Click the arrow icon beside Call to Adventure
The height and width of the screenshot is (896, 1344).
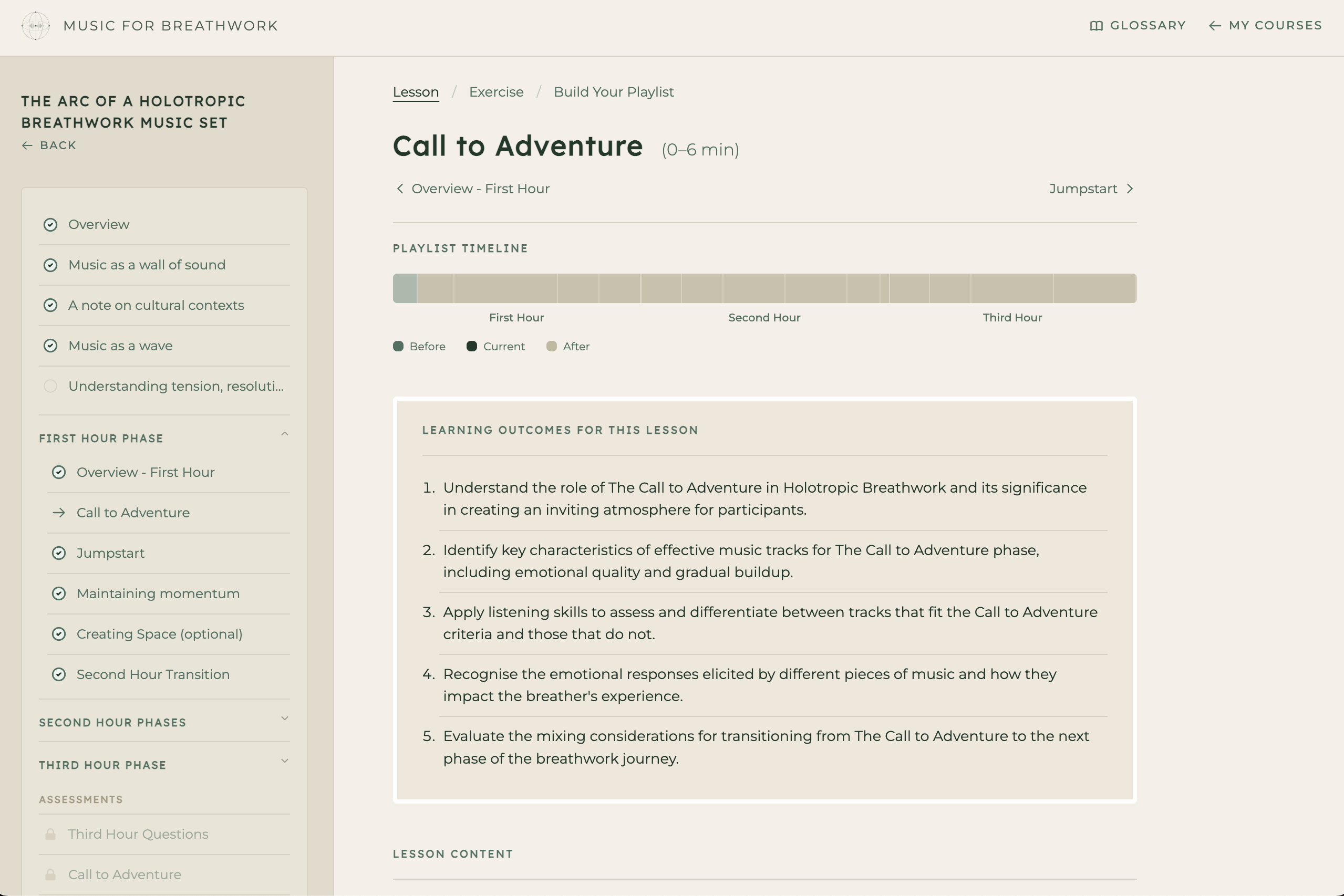point(59,513)
